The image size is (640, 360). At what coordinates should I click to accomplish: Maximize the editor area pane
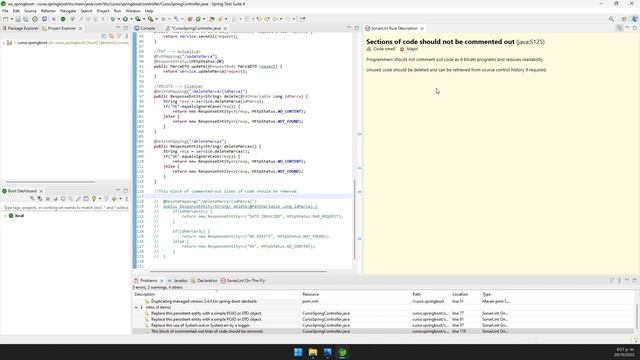(356, 28)
